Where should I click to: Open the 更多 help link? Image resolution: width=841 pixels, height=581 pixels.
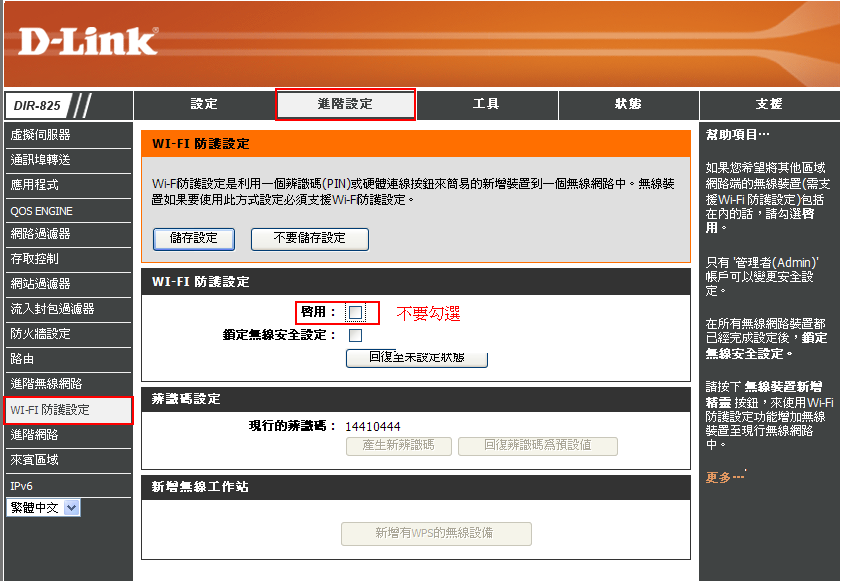point(725,477)
